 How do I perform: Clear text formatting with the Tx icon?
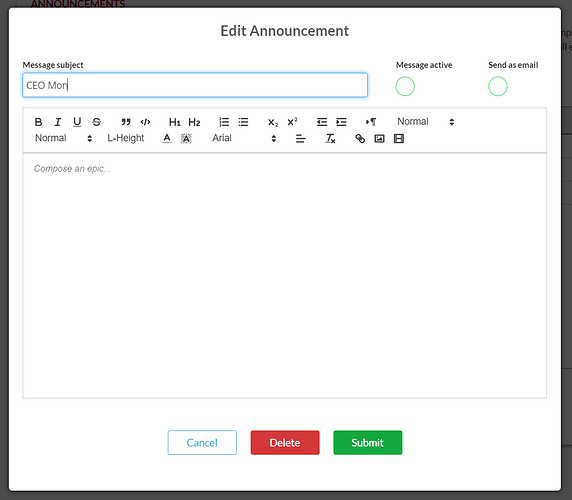[x=330, y=139]
